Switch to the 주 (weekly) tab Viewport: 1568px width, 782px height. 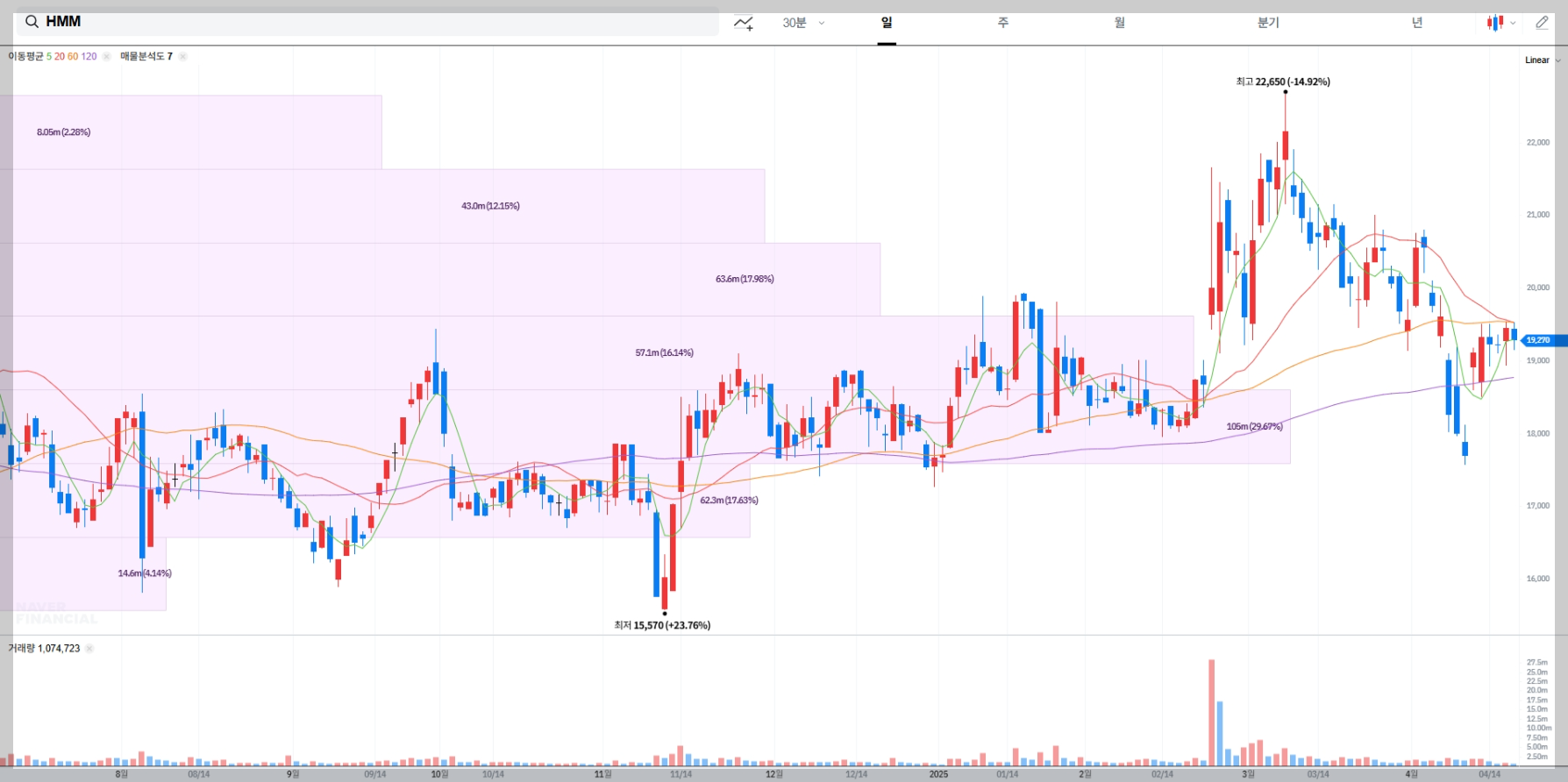1003,23
